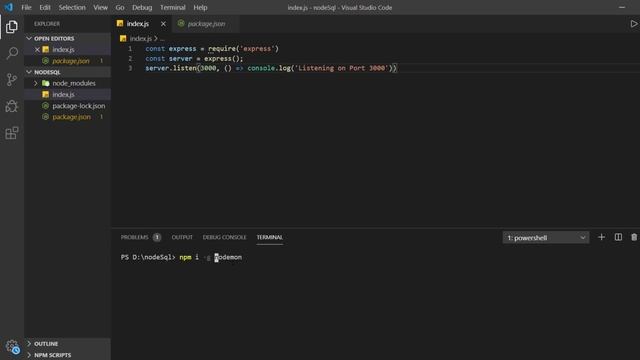Click 'express();' on code line 2
640x360 pixels.
click(x=224, y=58)
